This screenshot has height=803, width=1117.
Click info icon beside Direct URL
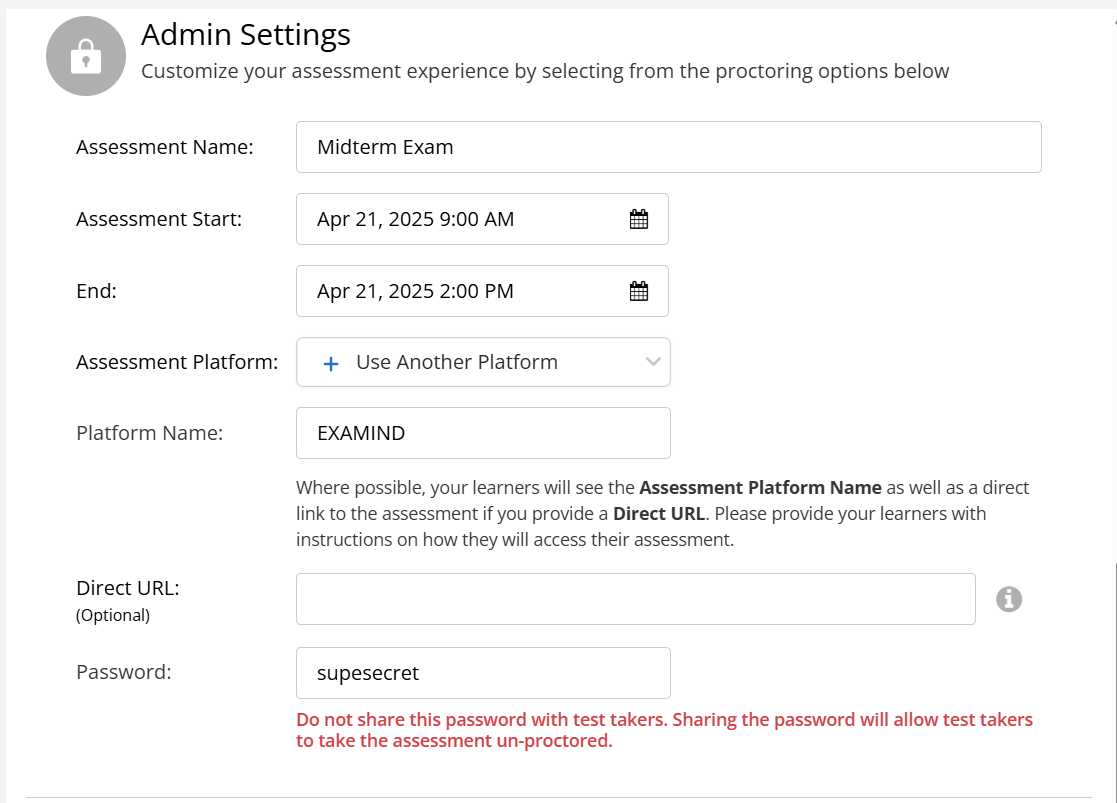(1009, 599)
